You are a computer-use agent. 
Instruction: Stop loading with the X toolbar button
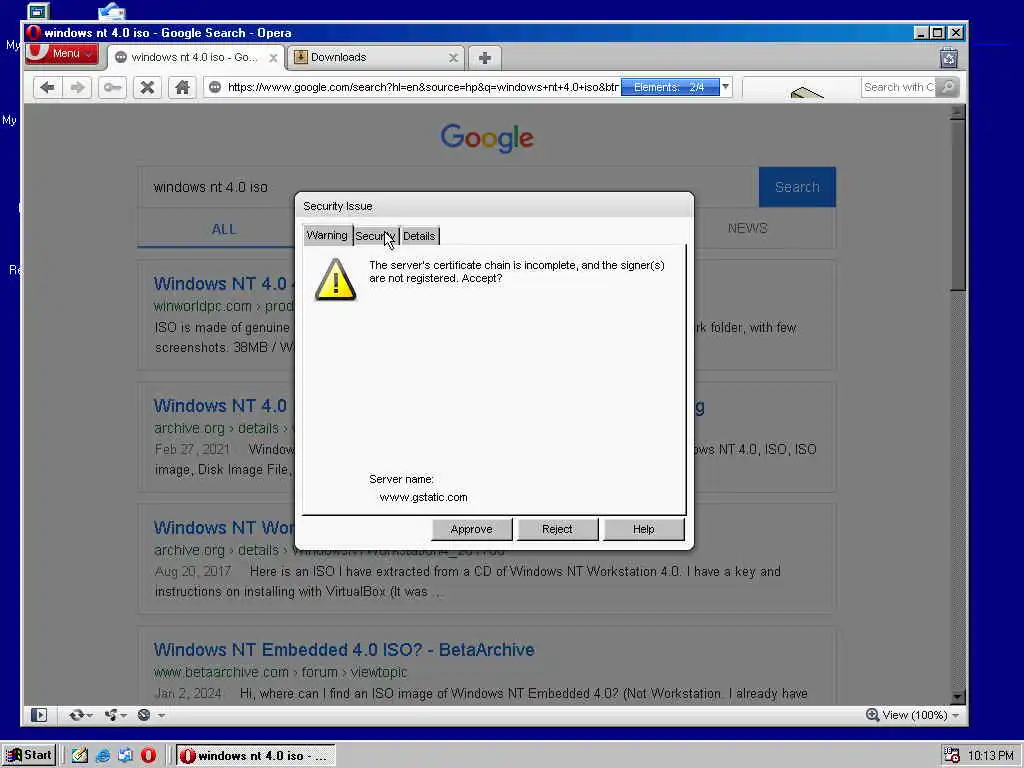pyautogui.click(x=148, y=88)
